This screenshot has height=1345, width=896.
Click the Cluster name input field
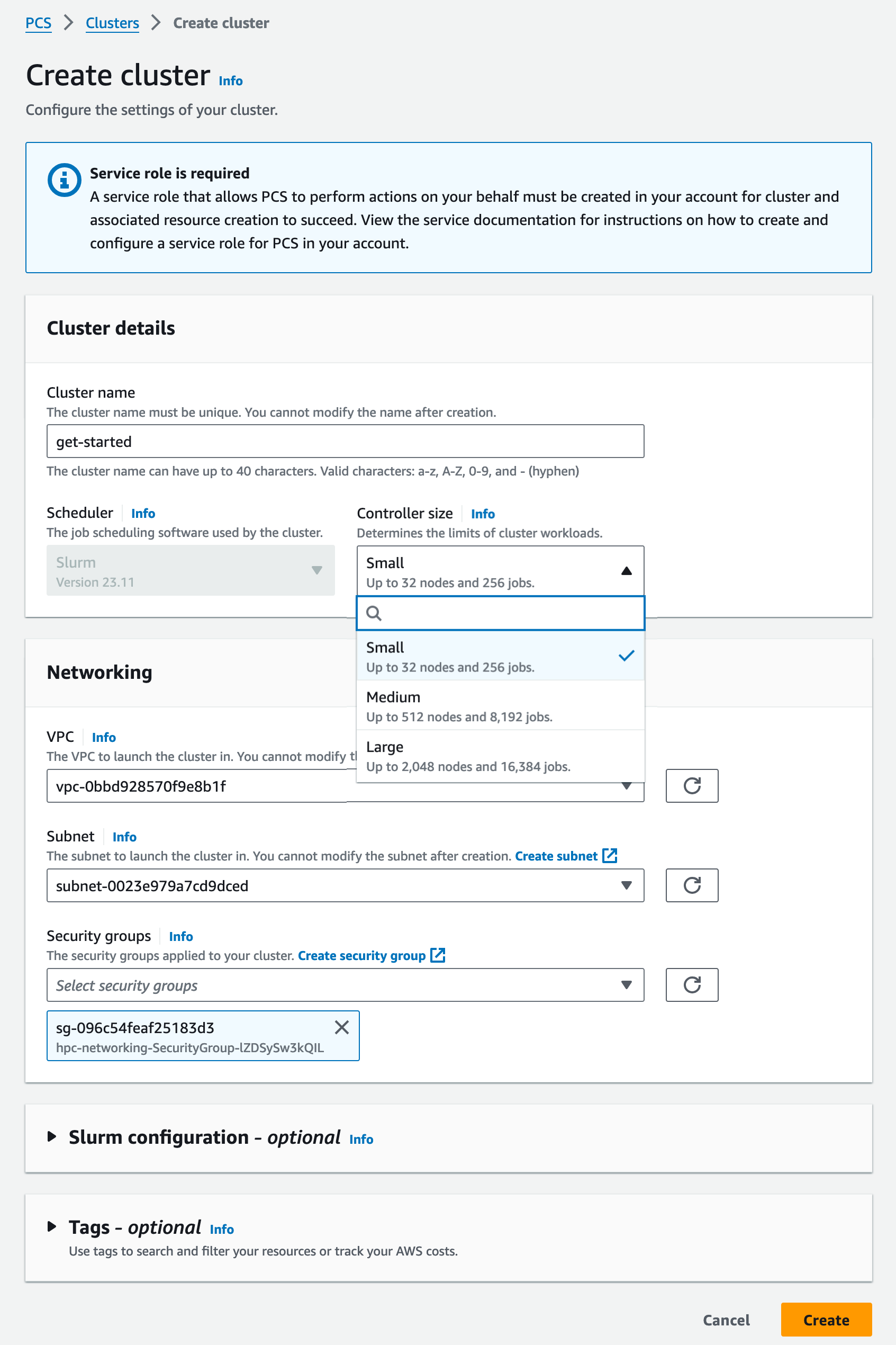[x=345, y=441]
